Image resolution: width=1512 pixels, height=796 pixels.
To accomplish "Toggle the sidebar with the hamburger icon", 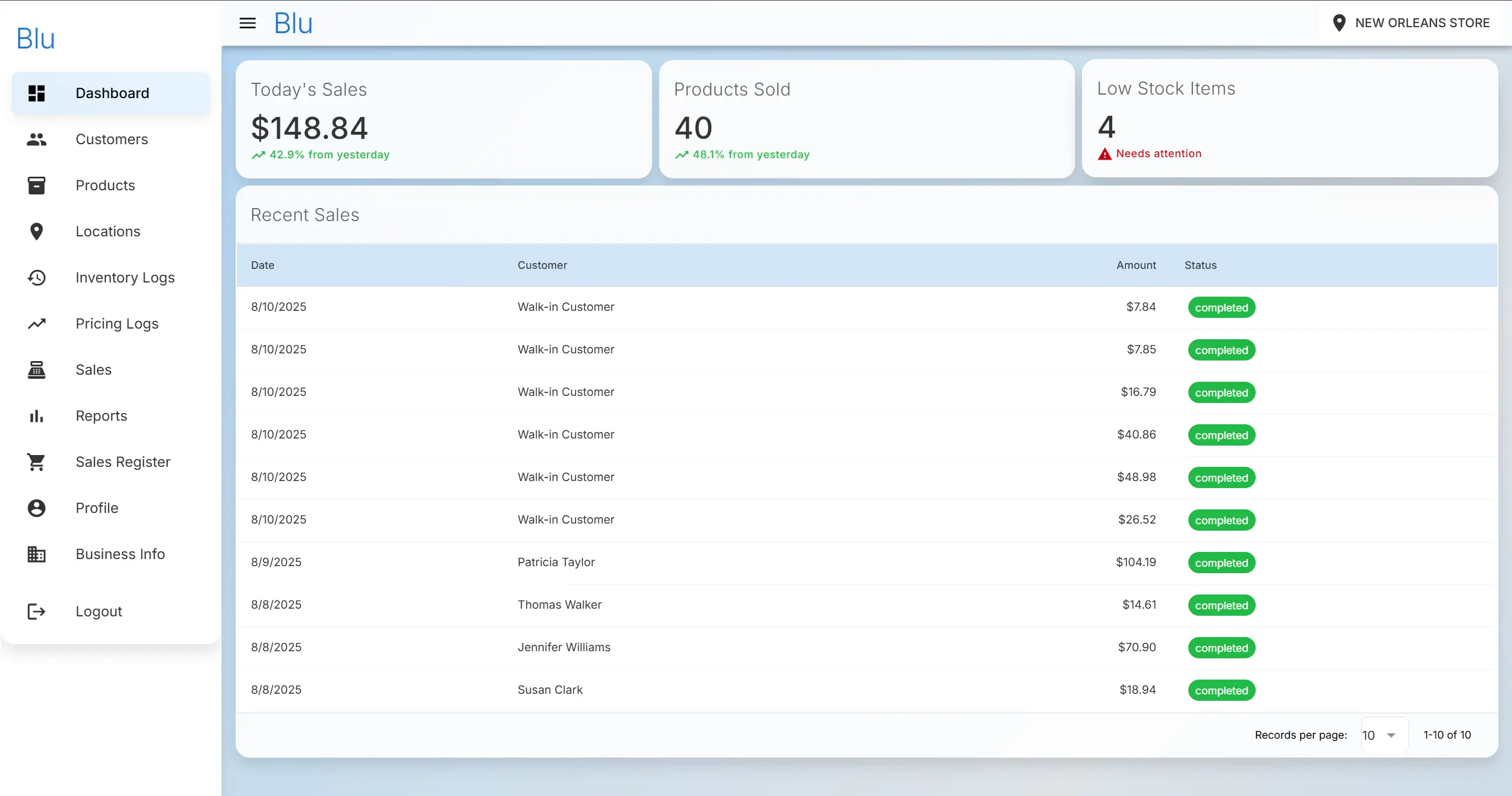I will coord(247,22).
